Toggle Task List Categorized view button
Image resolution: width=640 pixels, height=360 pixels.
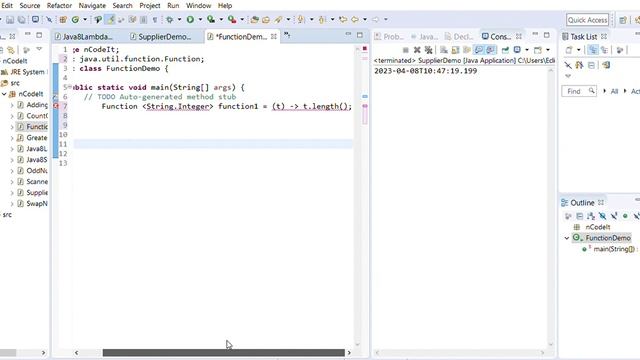(593, 50)
